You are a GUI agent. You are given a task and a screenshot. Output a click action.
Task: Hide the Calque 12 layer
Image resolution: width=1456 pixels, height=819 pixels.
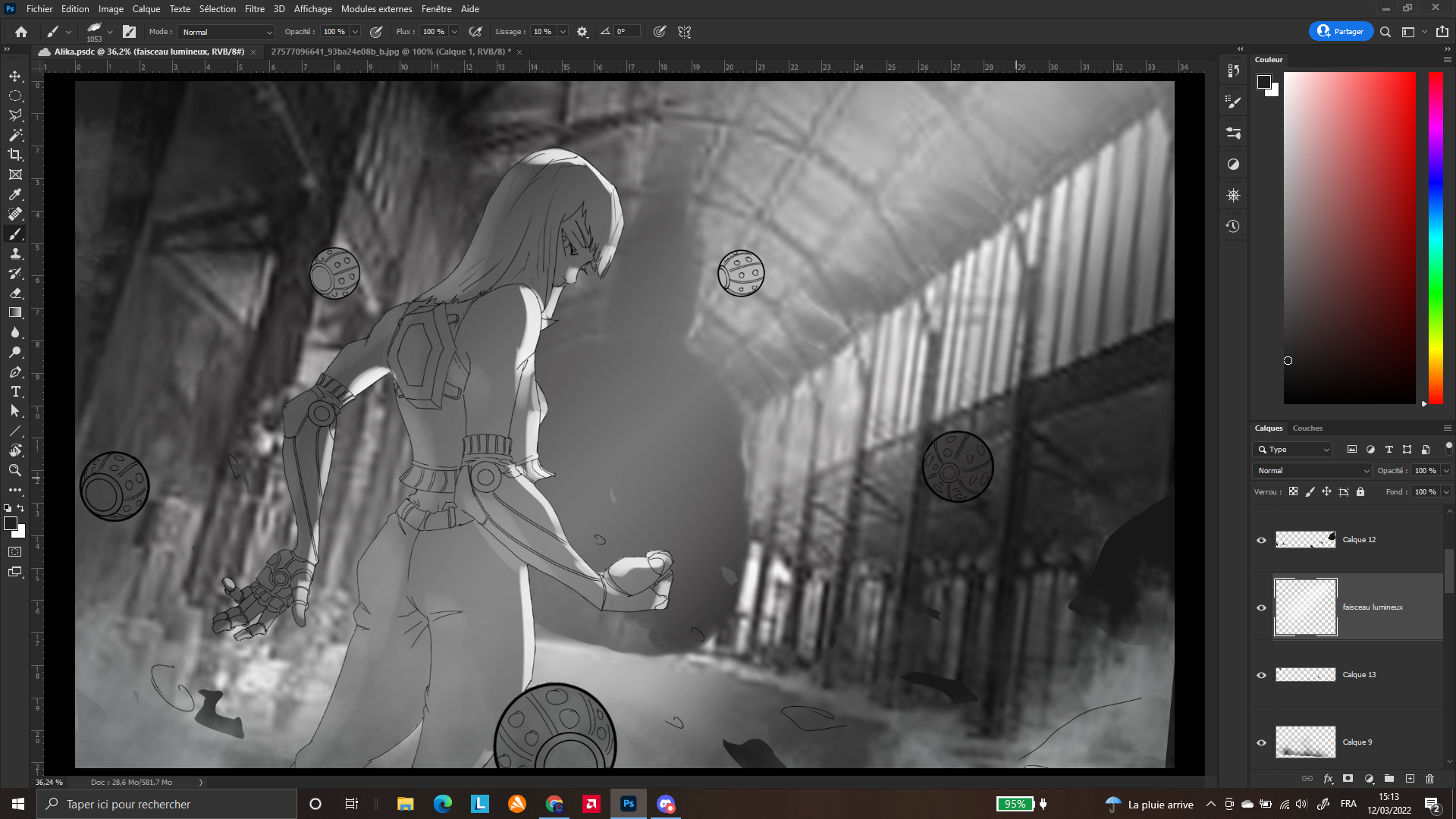[1262, 540]
